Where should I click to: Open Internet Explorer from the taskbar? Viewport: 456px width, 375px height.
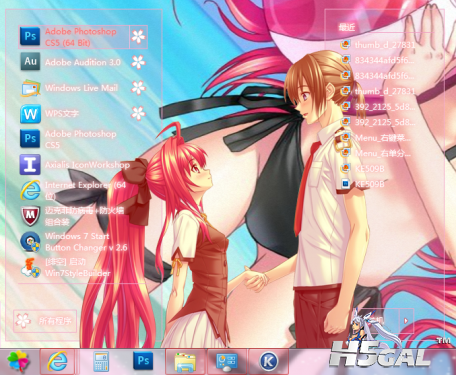click(57, 361)
